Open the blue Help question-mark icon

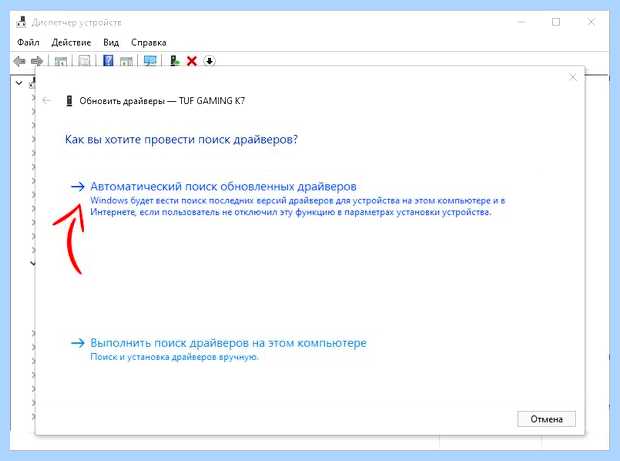coord(108,61)
